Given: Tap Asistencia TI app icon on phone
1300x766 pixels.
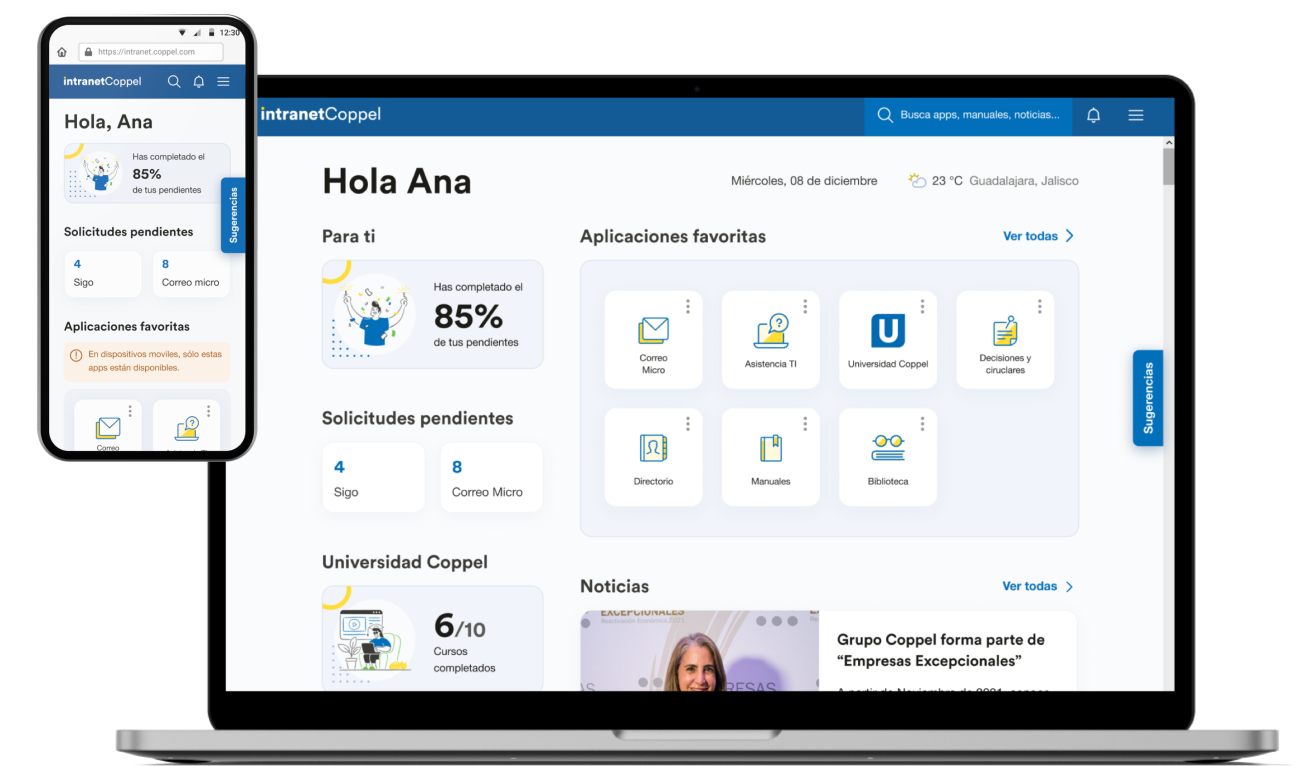Looking at the screenshot, I should pyautogui.click(x=187, y=428).
